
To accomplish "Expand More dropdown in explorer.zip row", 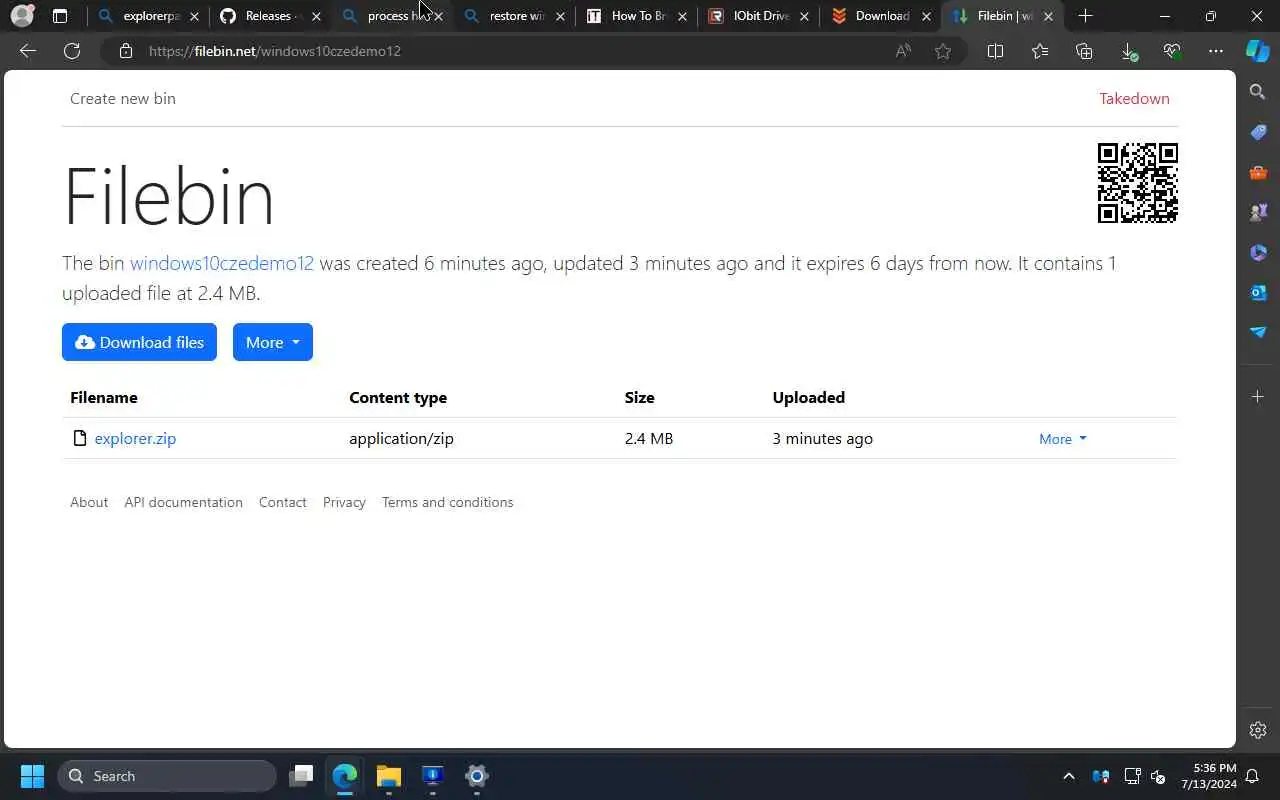I will click(1062, 439).
